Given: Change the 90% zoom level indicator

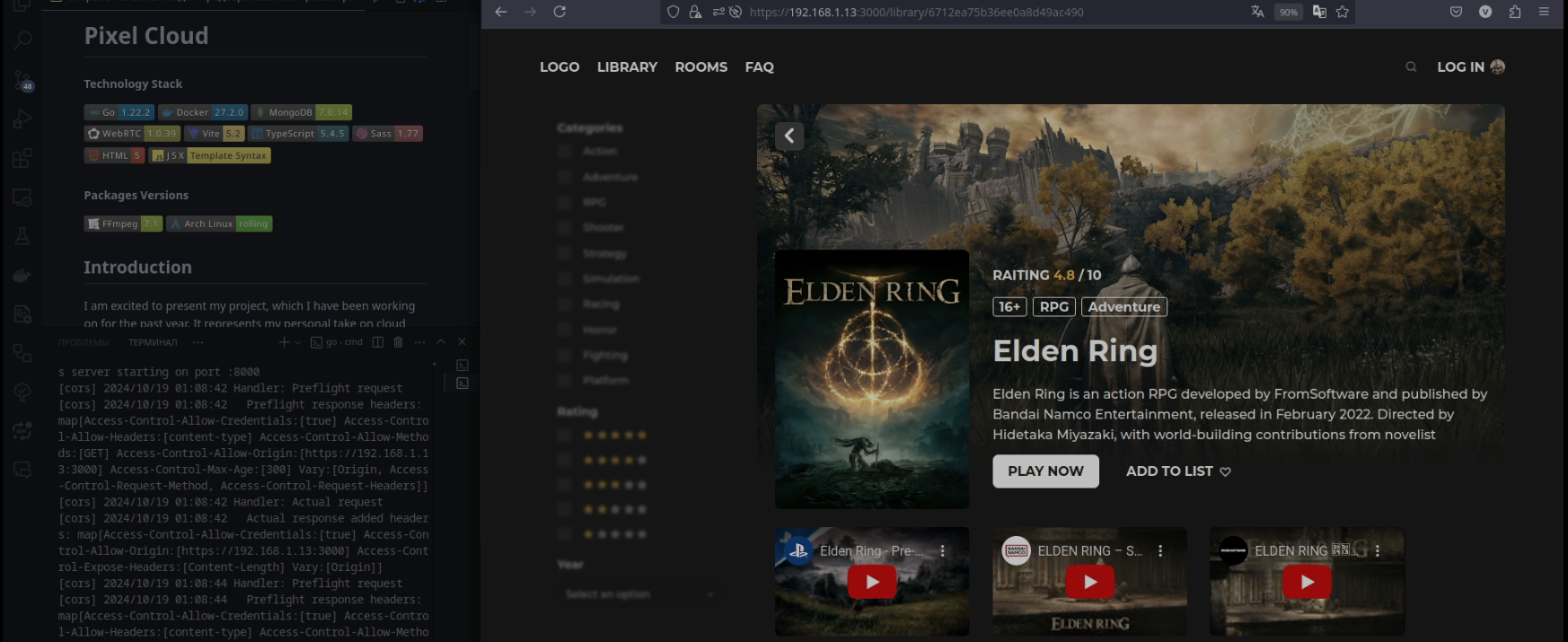Looking at the screenshot, I should coord(1289,13).
